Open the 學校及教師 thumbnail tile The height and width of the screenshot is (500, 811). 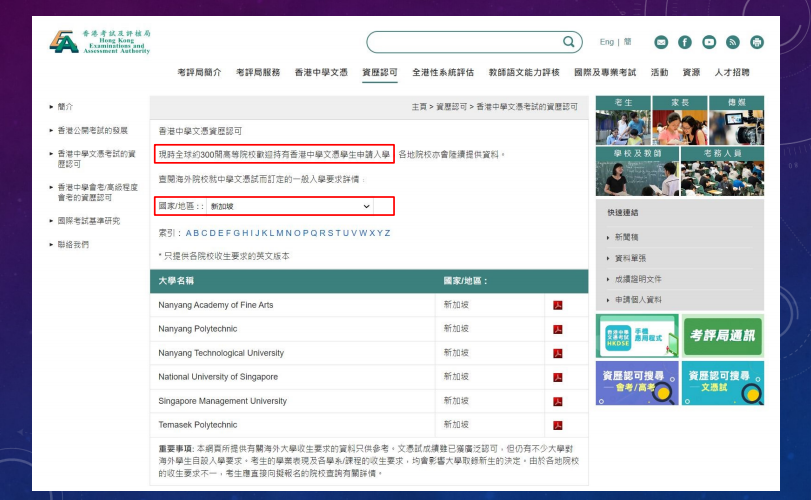click(x=637, y=171)
